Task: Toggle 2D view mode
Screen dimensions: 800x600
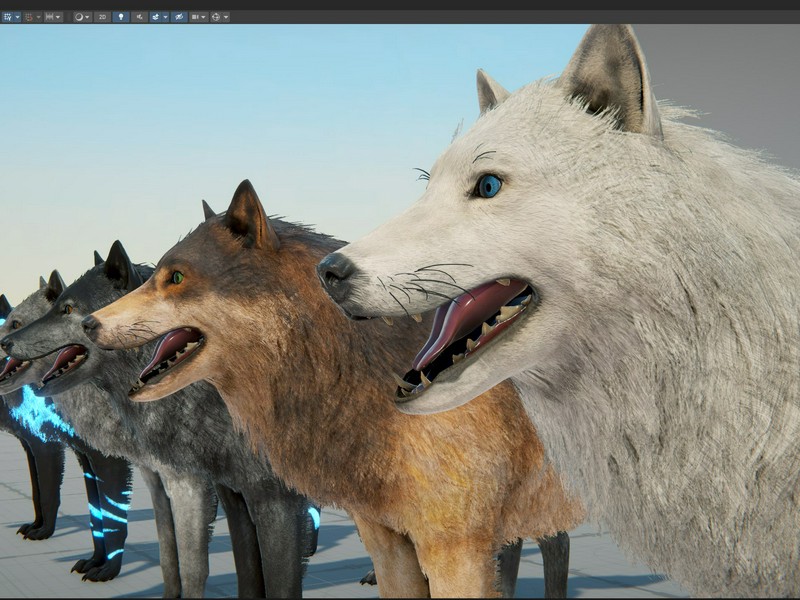Action: coord(102,17)
